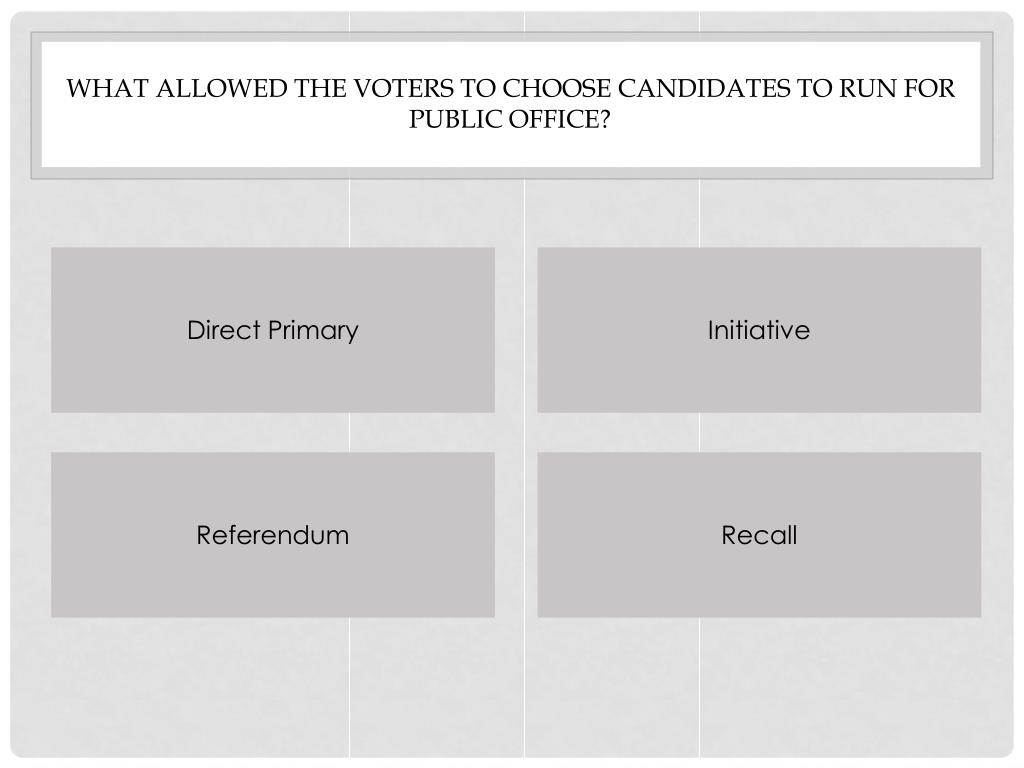
Task: Choose the top-right answer, Initiative
Action: 759,330
